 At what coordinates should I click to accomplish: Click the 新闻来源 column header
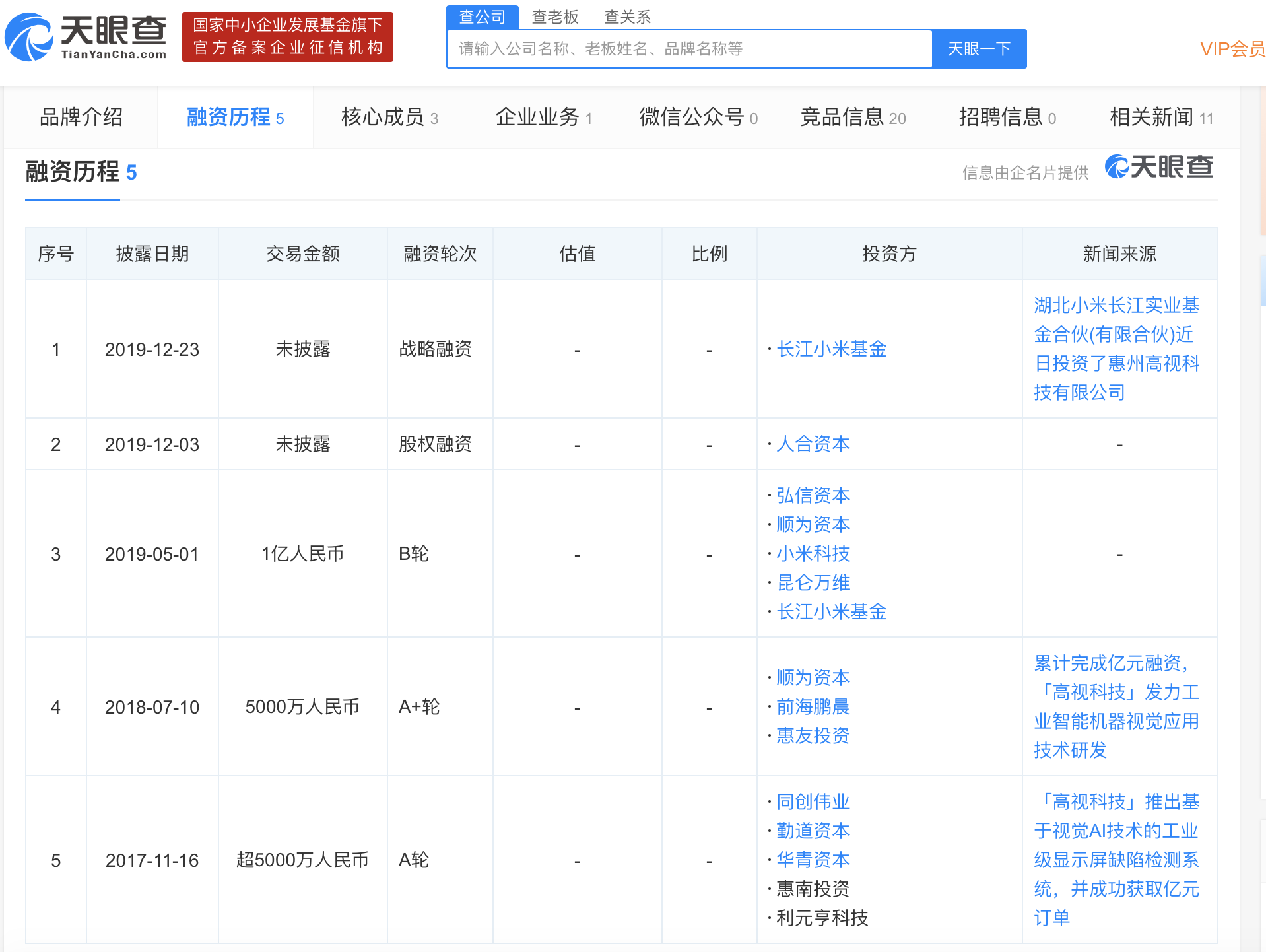pyautogui.click(x=1119, y=254)
